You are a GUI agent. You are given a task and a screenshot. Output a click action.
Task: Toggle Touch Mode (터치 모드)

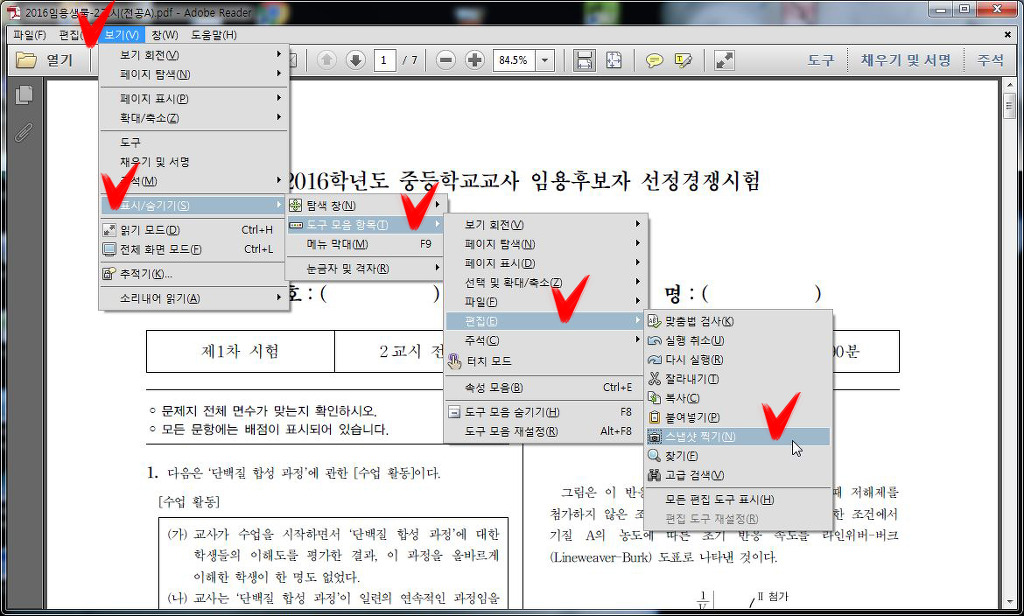(545, 361)
